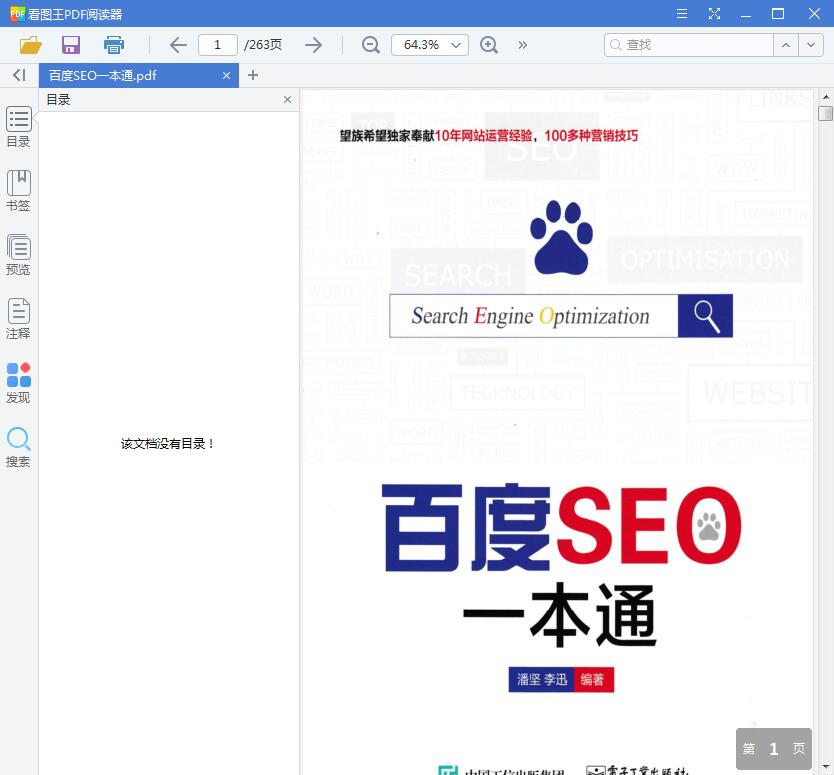
Task: Click the Search Engine Optimization text box
Action: point(534,316)
